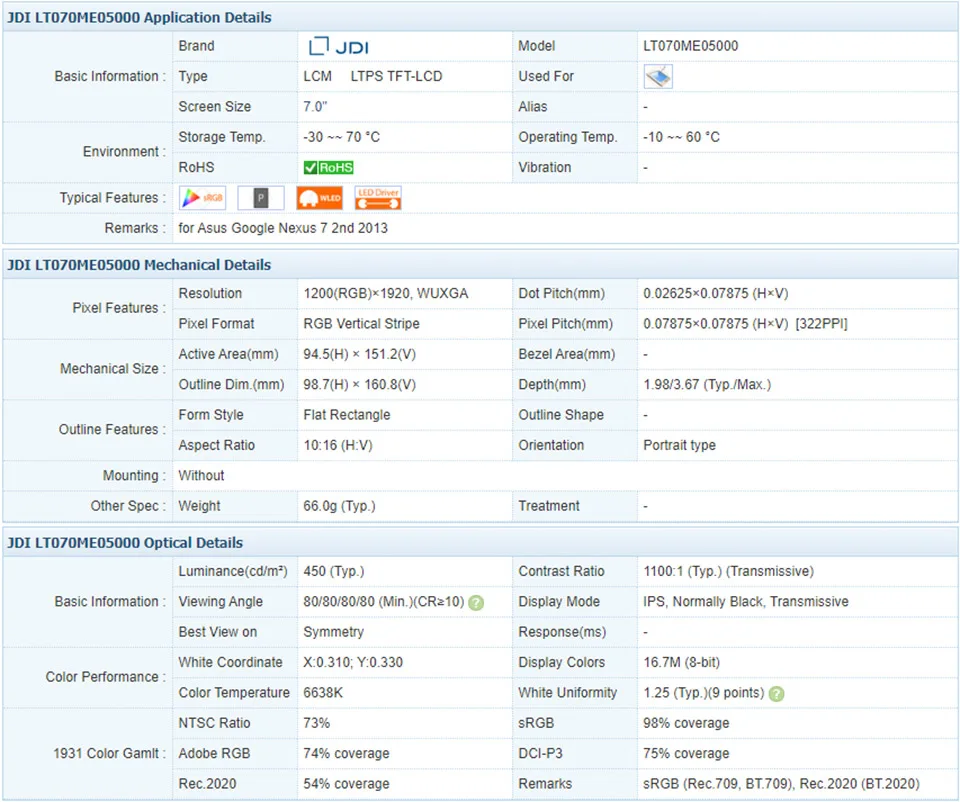Image resolution: width=960 pixels, height=802 pixels.
Task: Click viewing angle '80/80/80/80 (Min.)(CR≥10)'
Action: point(384,602)
